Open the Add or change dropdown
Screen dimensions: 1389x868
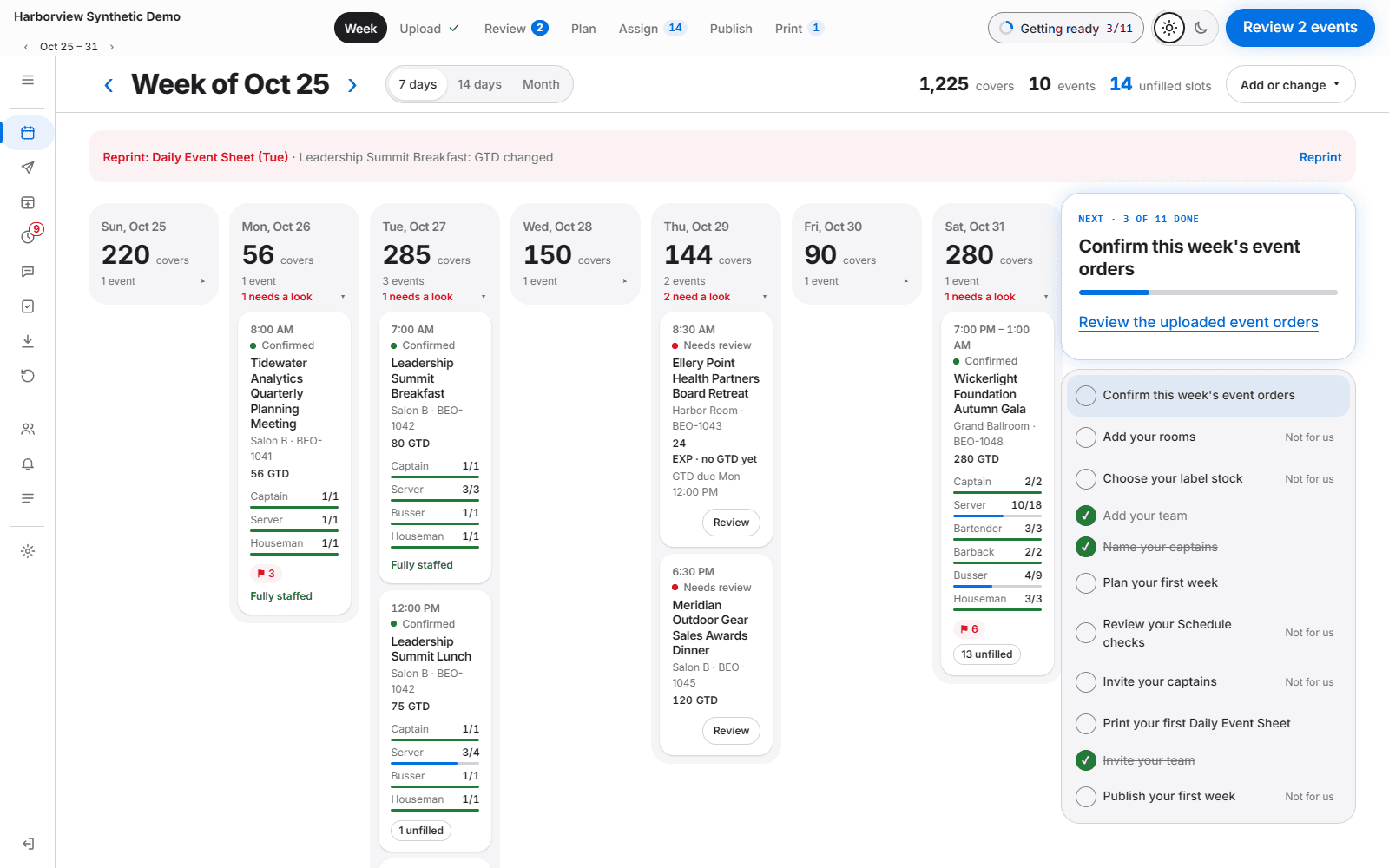1290,84
